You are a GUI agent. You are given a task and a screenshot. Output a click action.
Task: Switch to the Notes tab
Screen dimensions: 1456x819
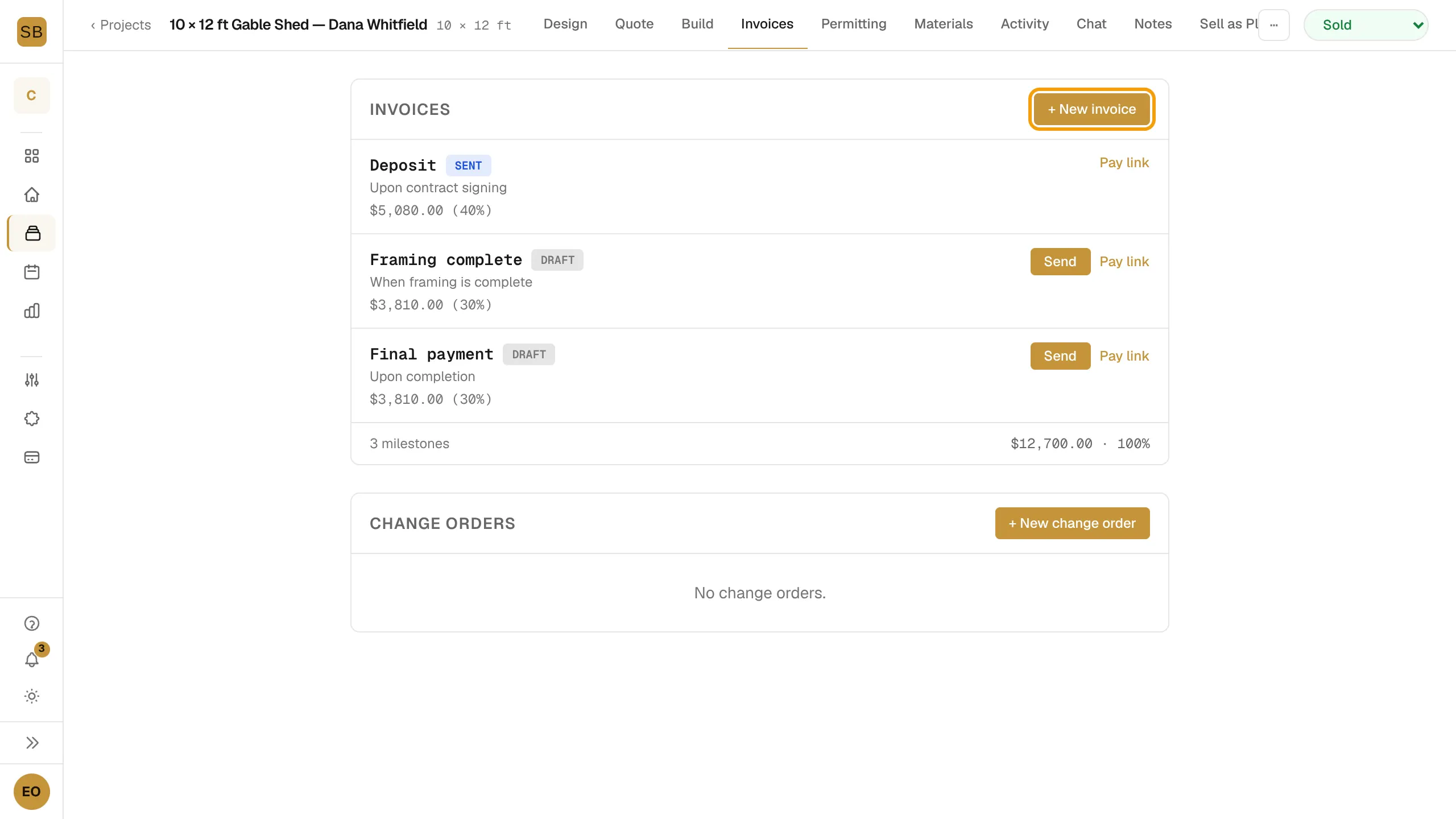1153,24
